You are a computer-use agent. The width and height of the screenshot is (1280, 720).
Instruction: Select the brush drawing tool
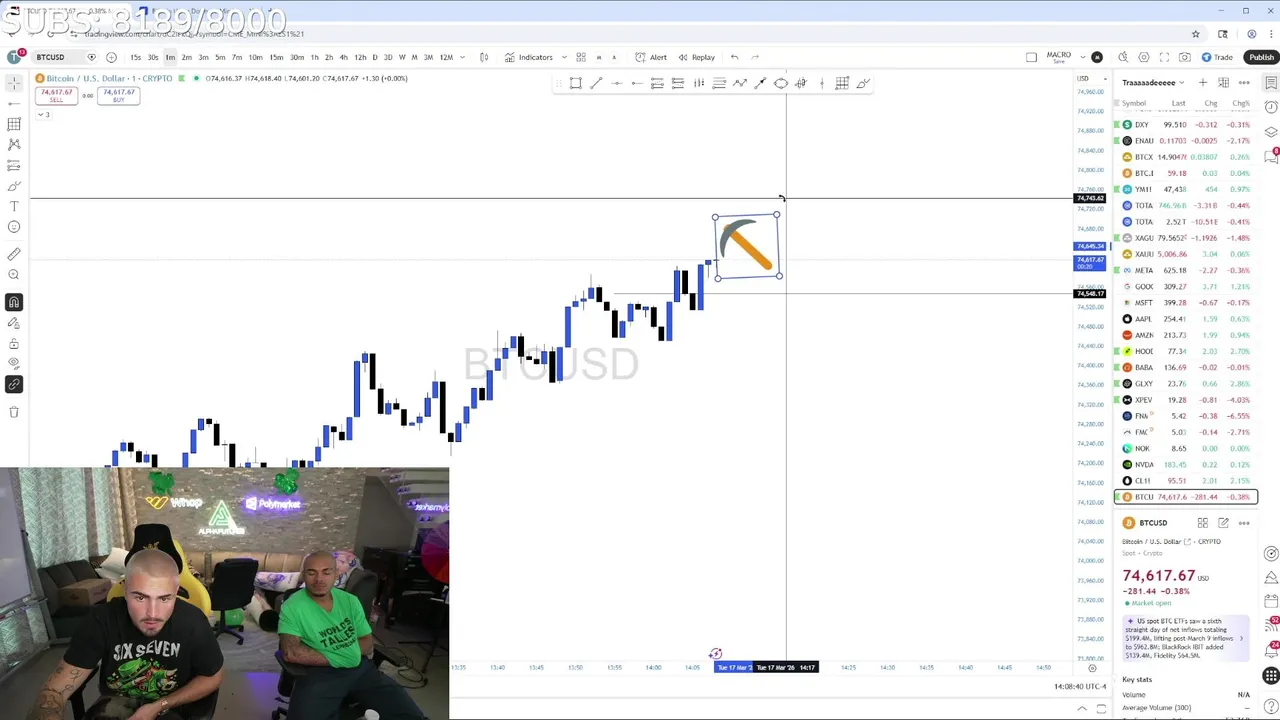click(14, 186)
